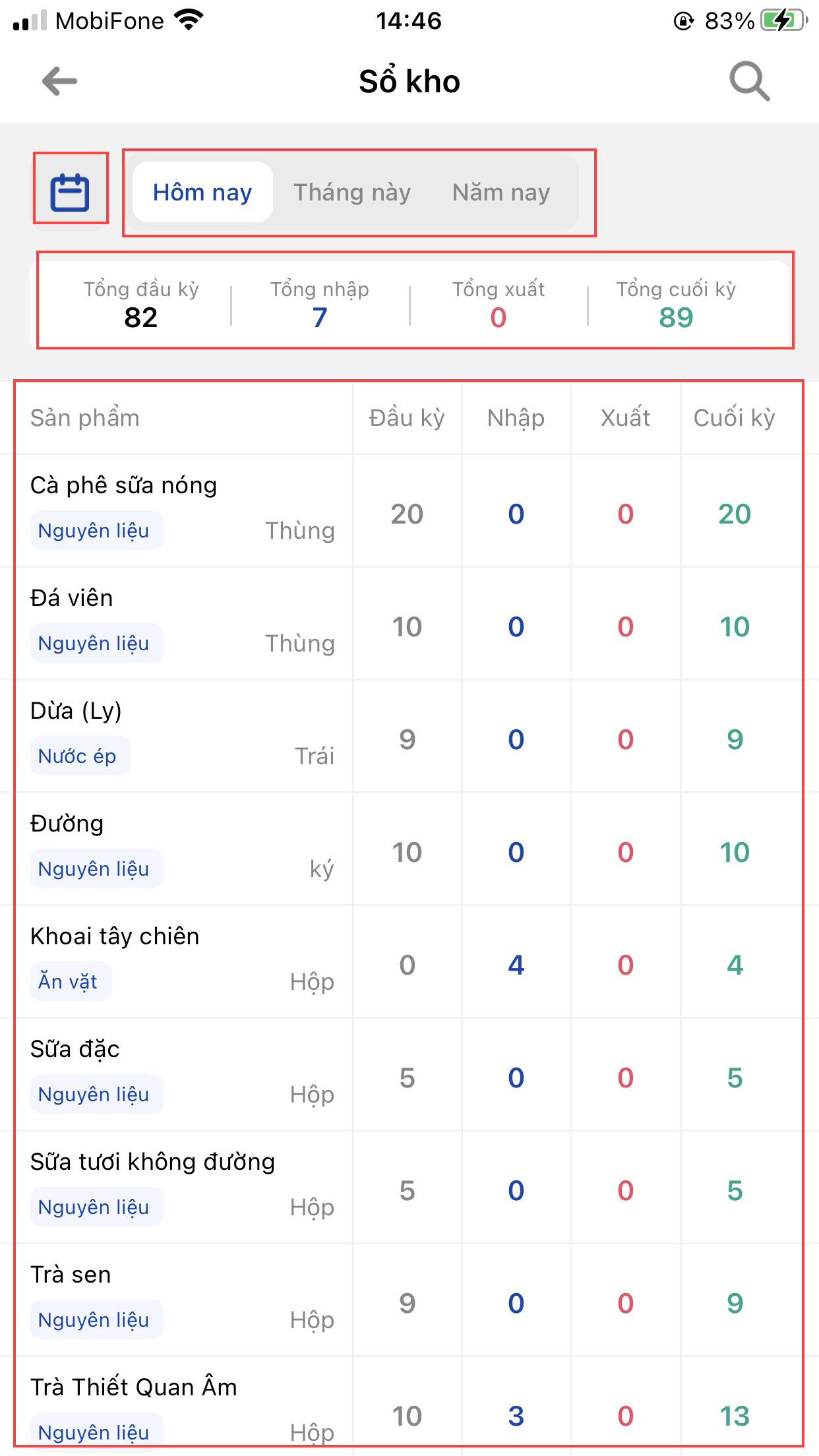Image resolution: width=819 pixels, height=1456 pixels.
Task: Switch to the Năm nay tab
Action: pos(501,193)
